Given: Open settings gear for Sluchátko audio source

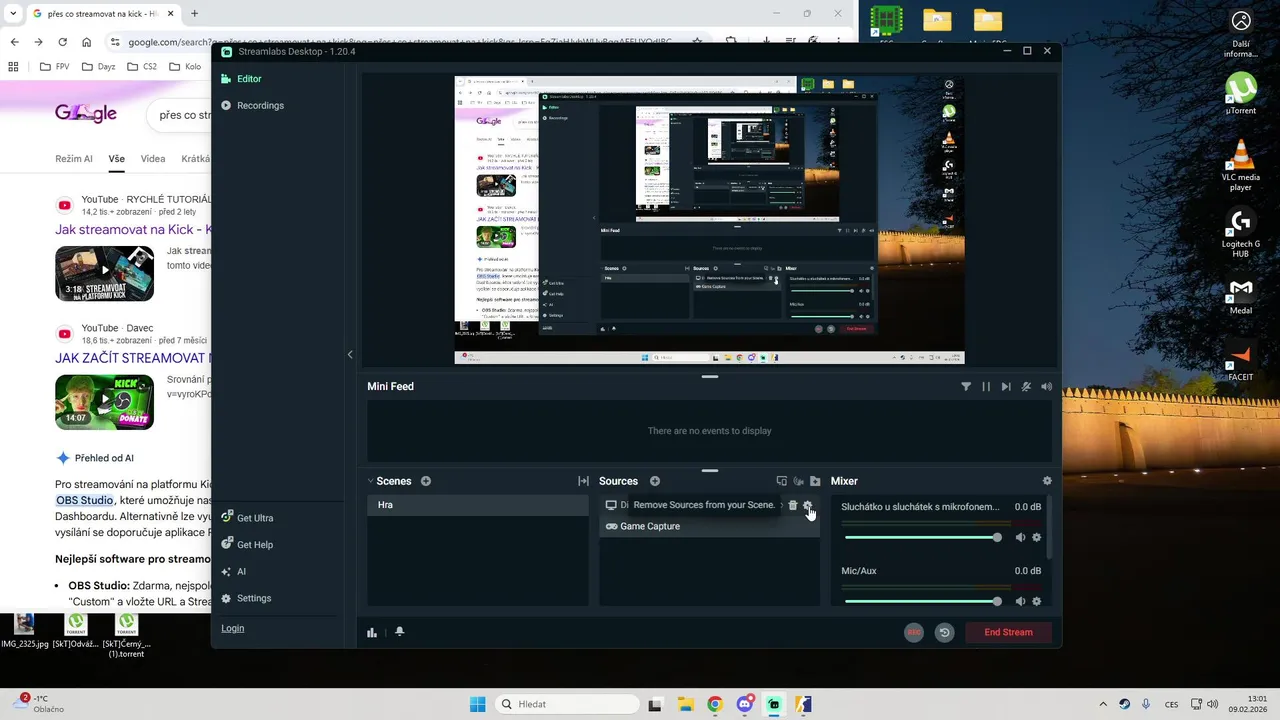Looking at the screenshot, I should 1036,537.
